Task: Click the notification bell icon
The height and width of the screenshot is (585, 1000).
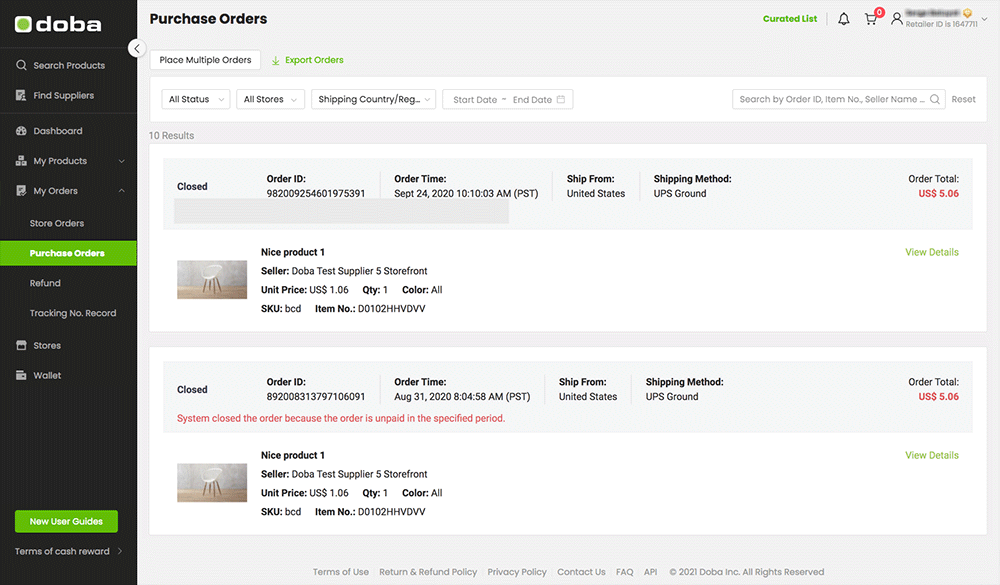Action: 843,19
